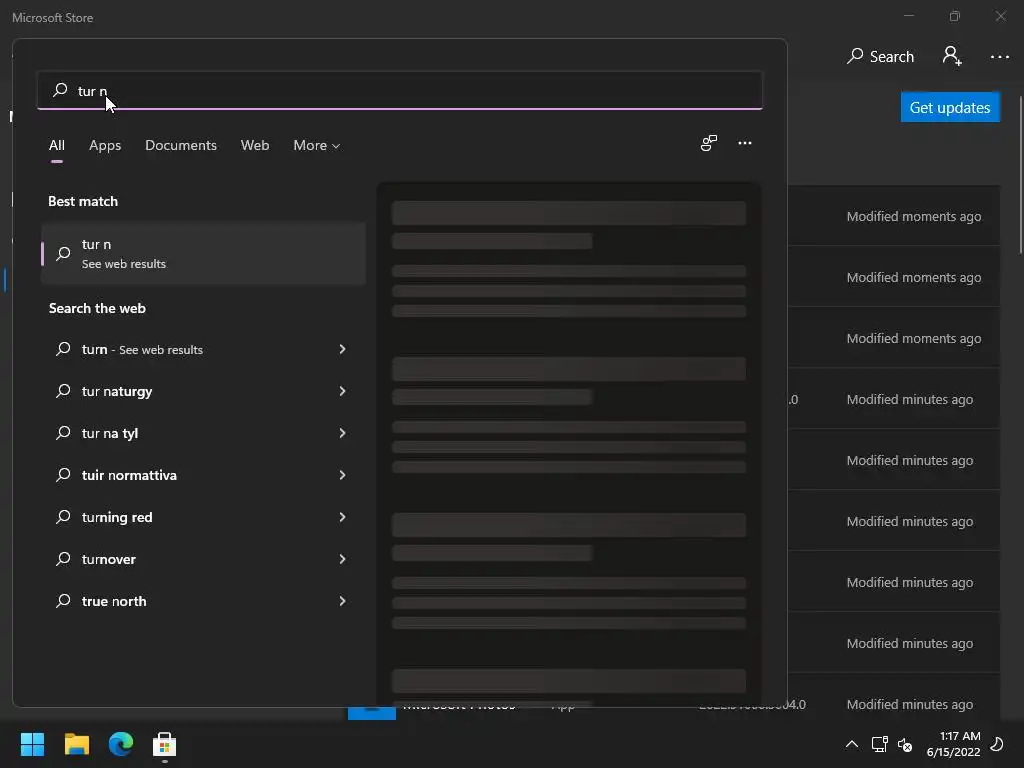Switch to the Apps search tab

(105, 145)
